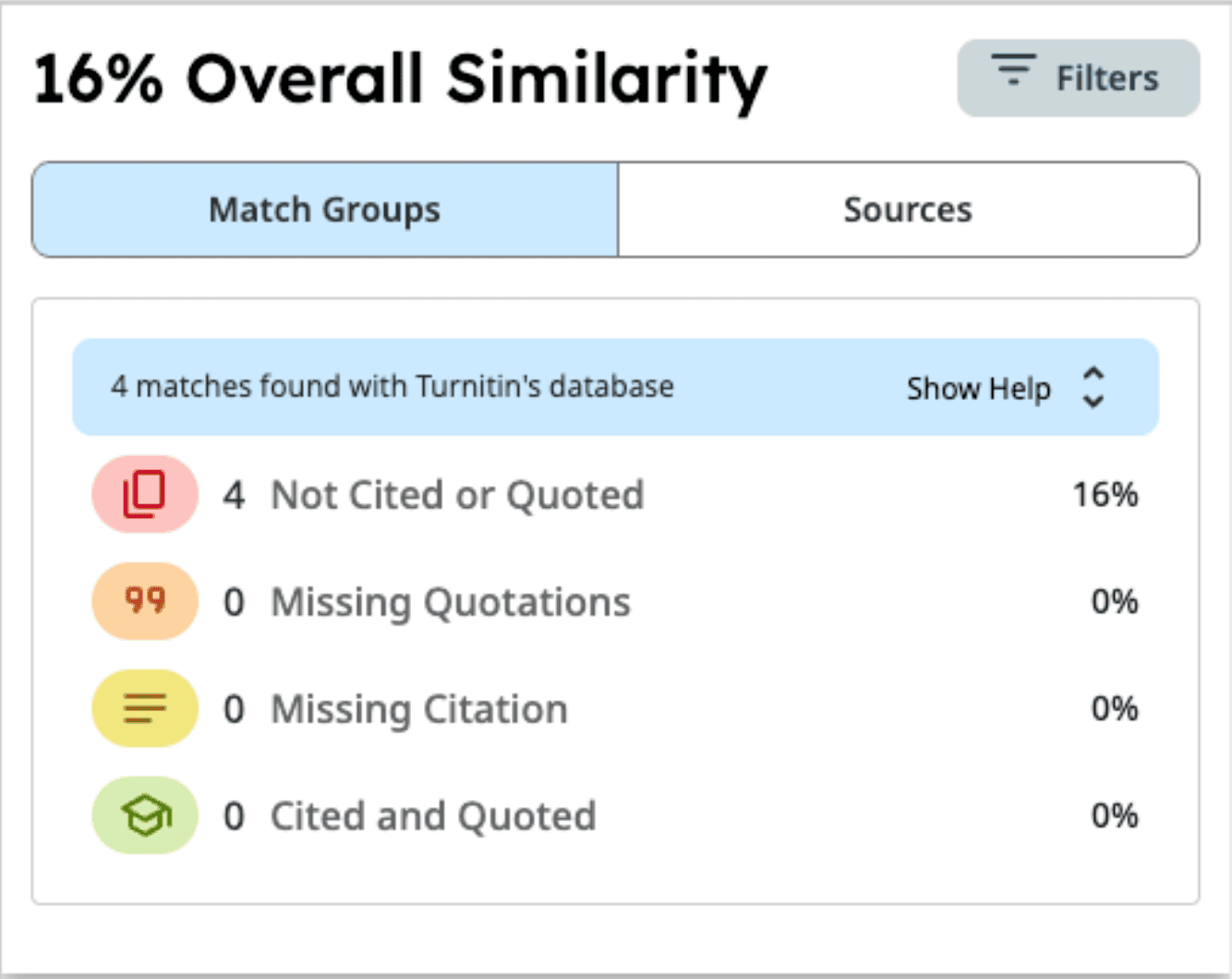Click the Show Help link
The image size is (1232, 979).
pos(978,388)
